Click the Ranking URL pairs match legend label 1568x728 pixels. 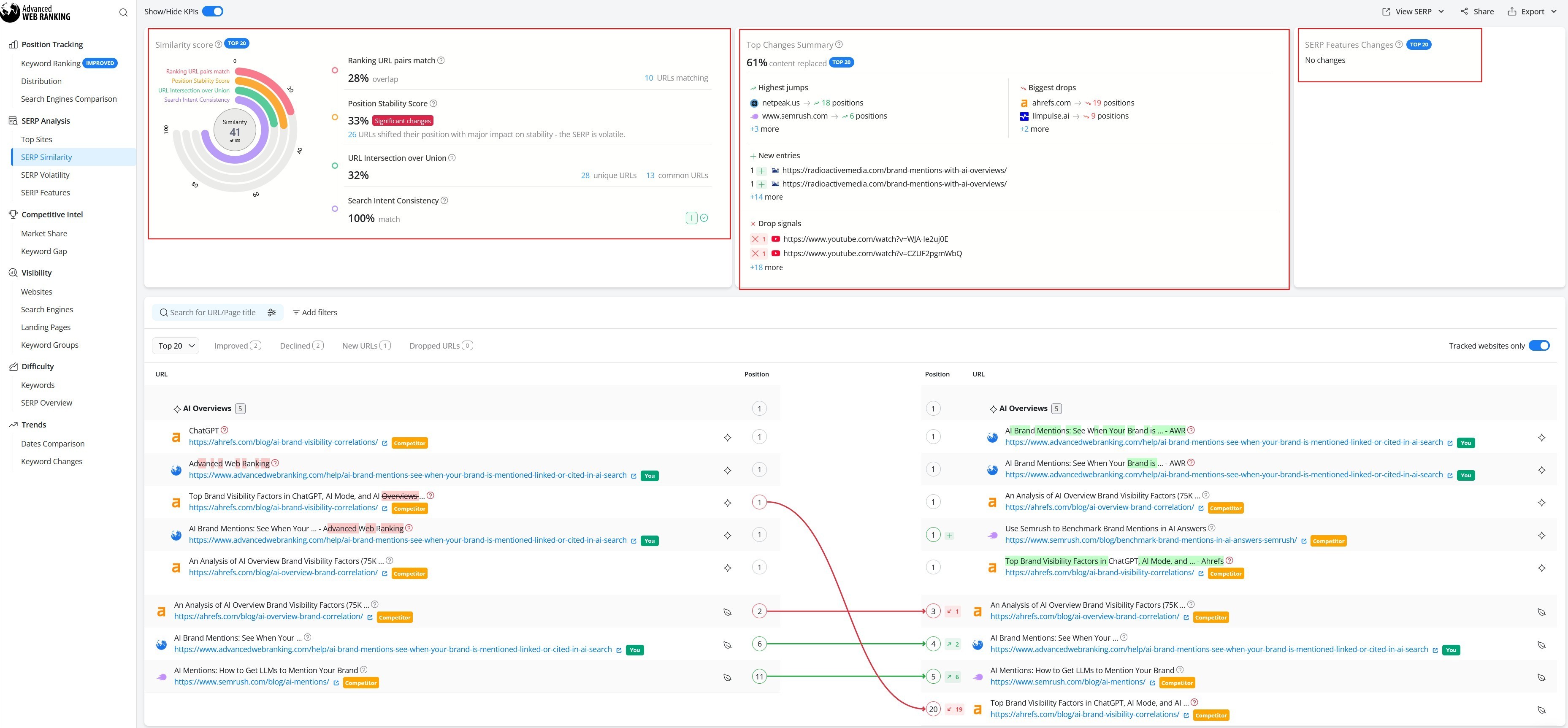198,71
